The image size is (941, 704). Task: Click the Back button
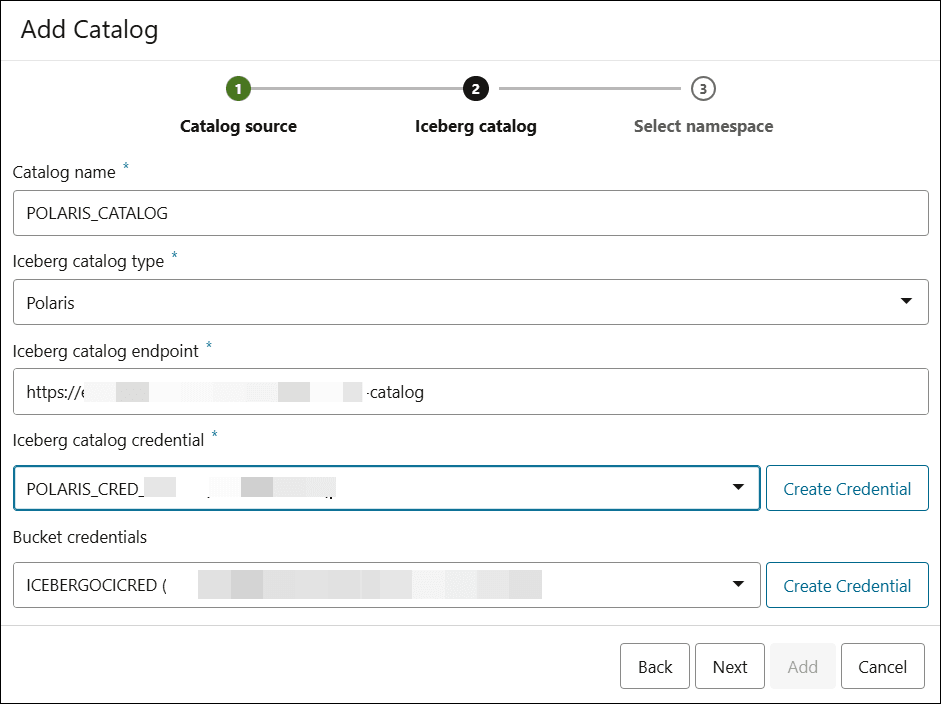655,666
